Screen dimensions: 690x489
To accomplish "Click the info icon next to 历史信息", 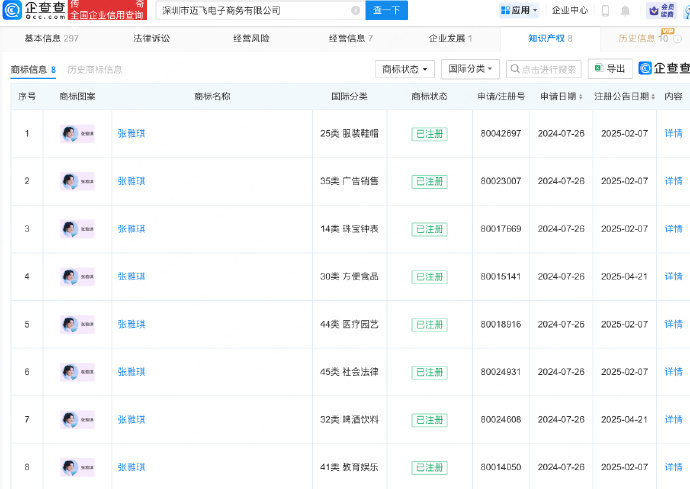I will tap(678, 39).
